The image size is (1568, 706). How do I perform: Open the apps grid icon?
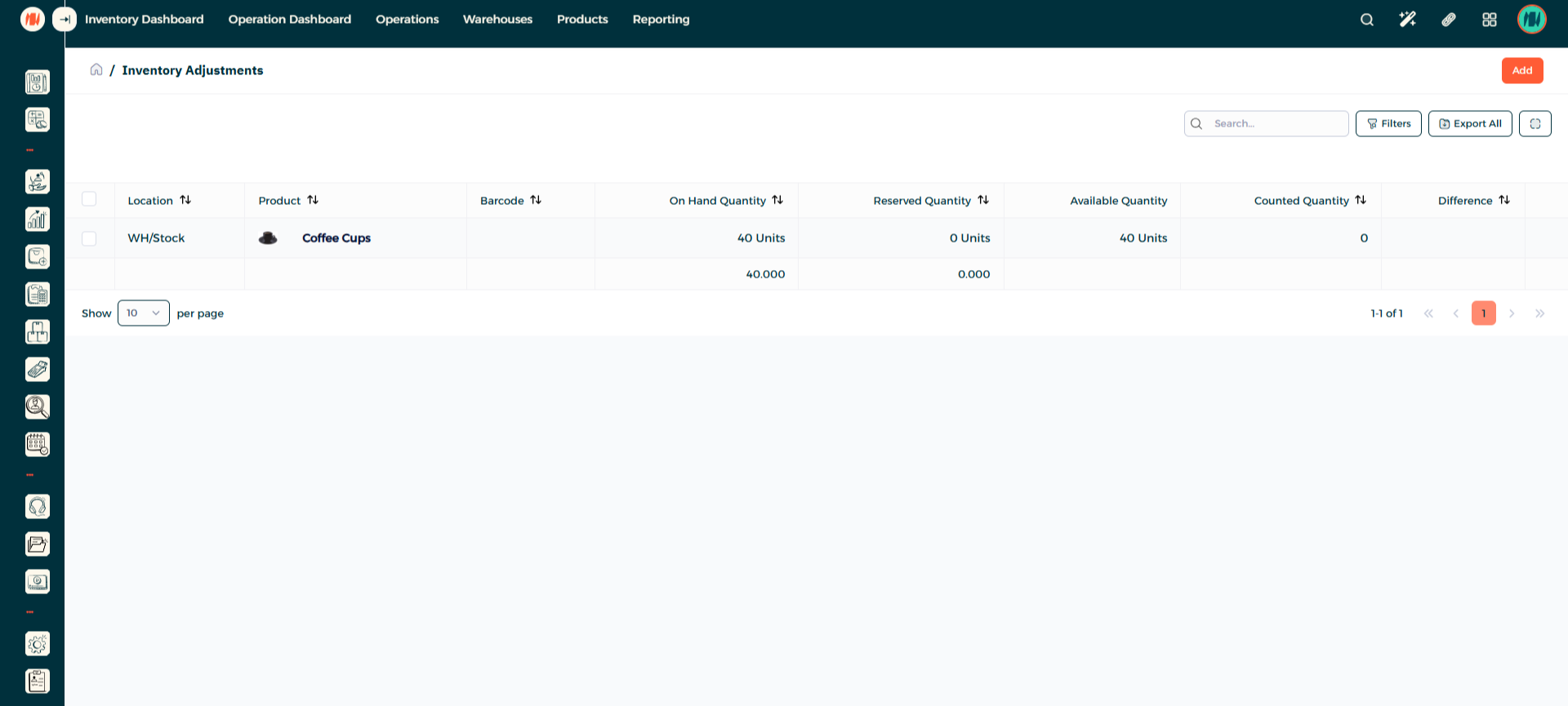pos(1489,20)
